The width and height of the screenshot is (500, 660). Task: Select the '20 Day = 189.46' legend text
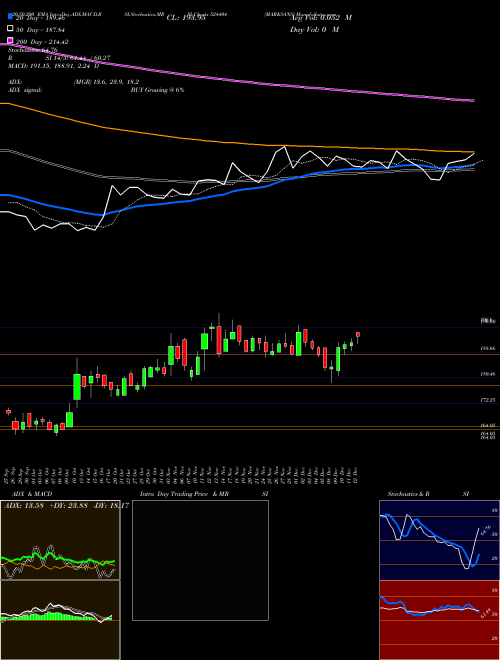click(x=40, y=18)
